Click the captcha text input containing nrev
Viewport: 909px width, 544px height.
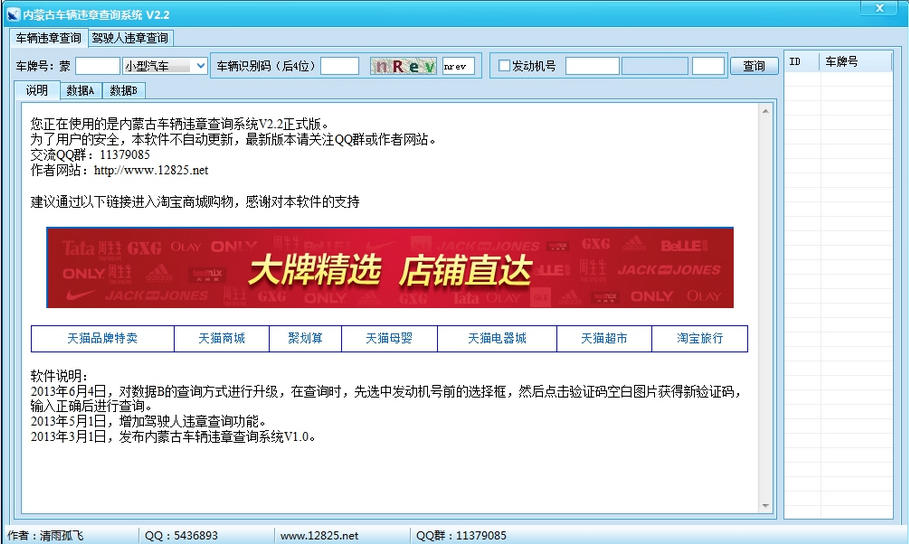[458, 66]
